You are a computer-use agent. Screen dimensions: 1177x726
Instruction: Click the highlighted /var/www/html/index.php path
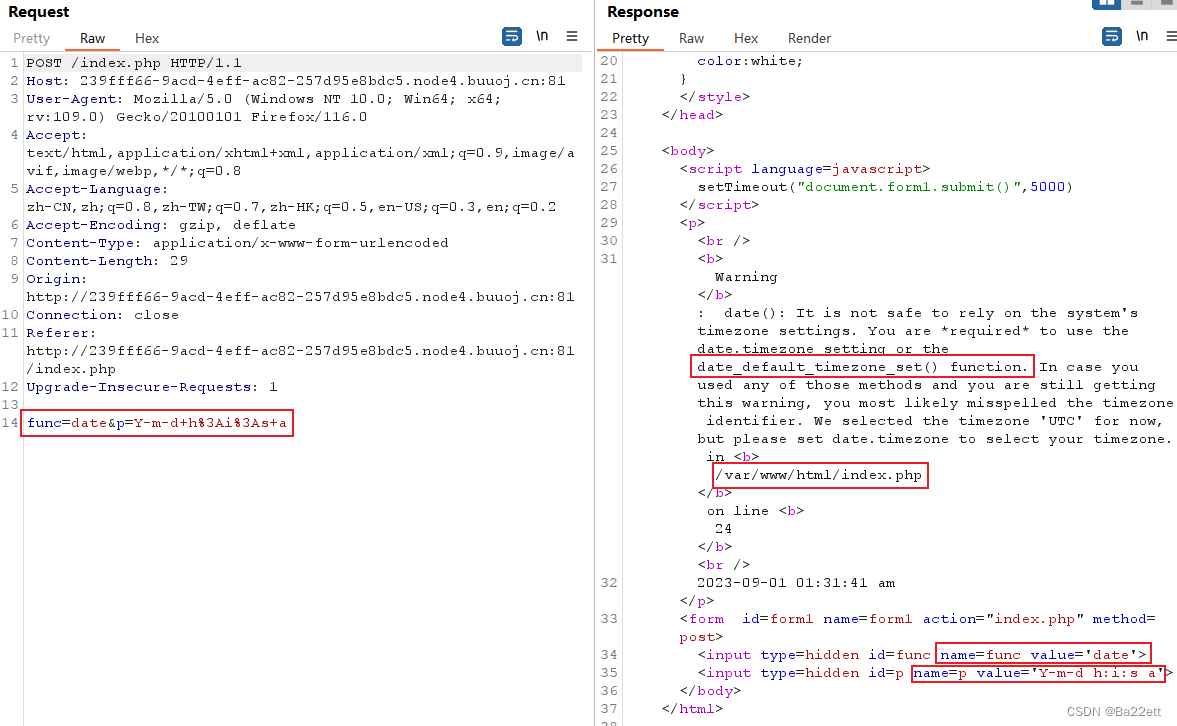point(820,475)
